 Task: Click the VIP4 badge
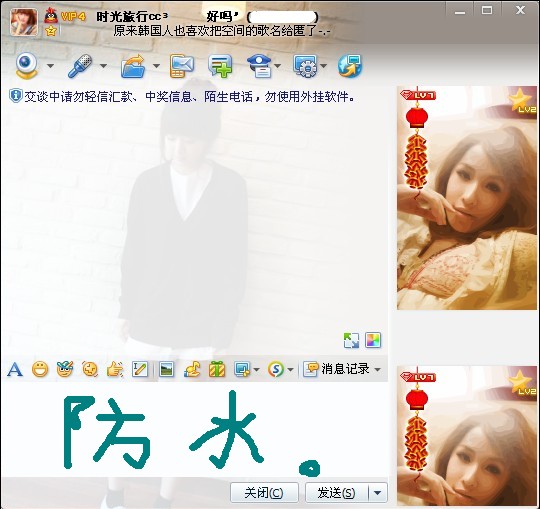point(73,16)
